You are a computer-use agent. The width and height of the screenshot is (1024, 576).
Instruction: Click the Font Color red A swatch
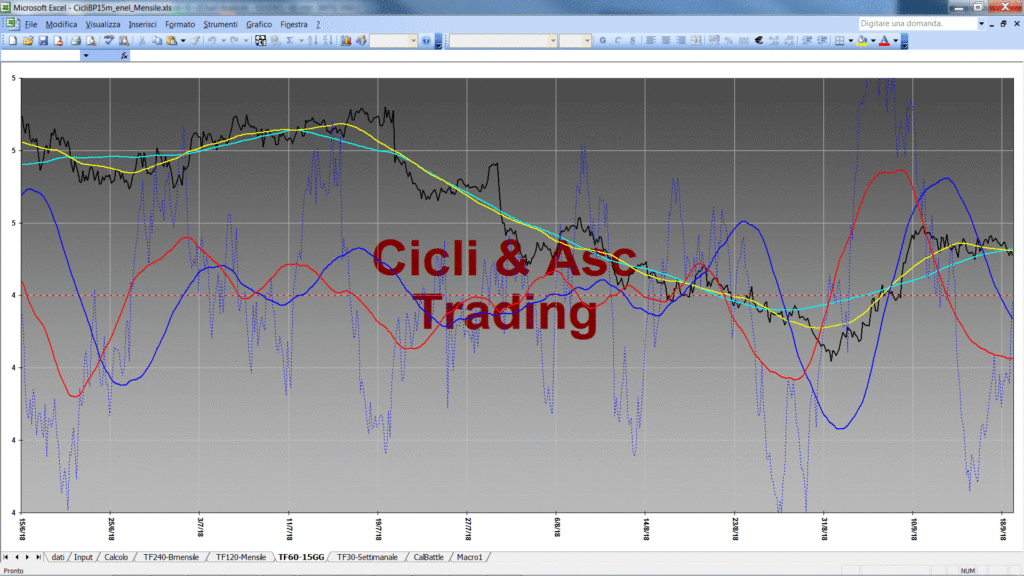[x=884, y=40]
